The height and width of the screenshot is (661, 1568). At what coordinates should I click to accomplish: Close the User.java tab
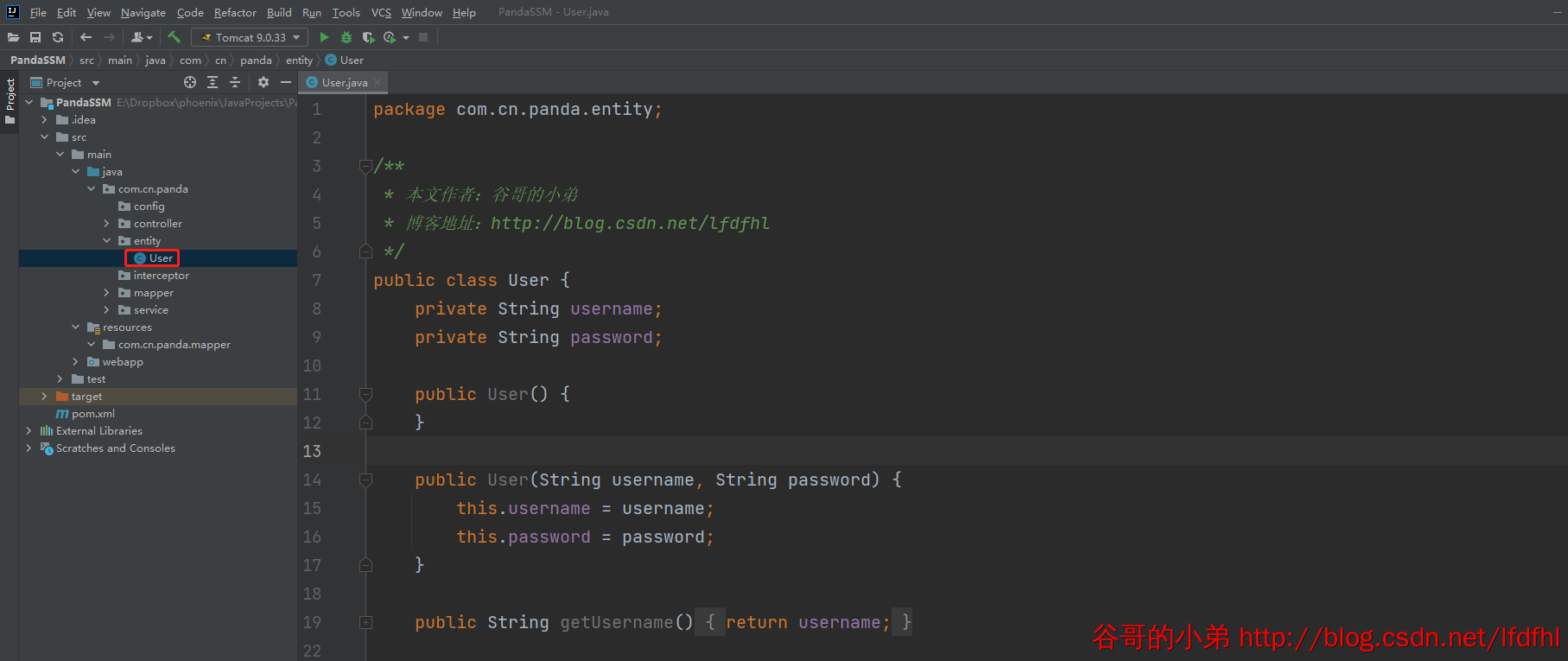coord(378,82)
